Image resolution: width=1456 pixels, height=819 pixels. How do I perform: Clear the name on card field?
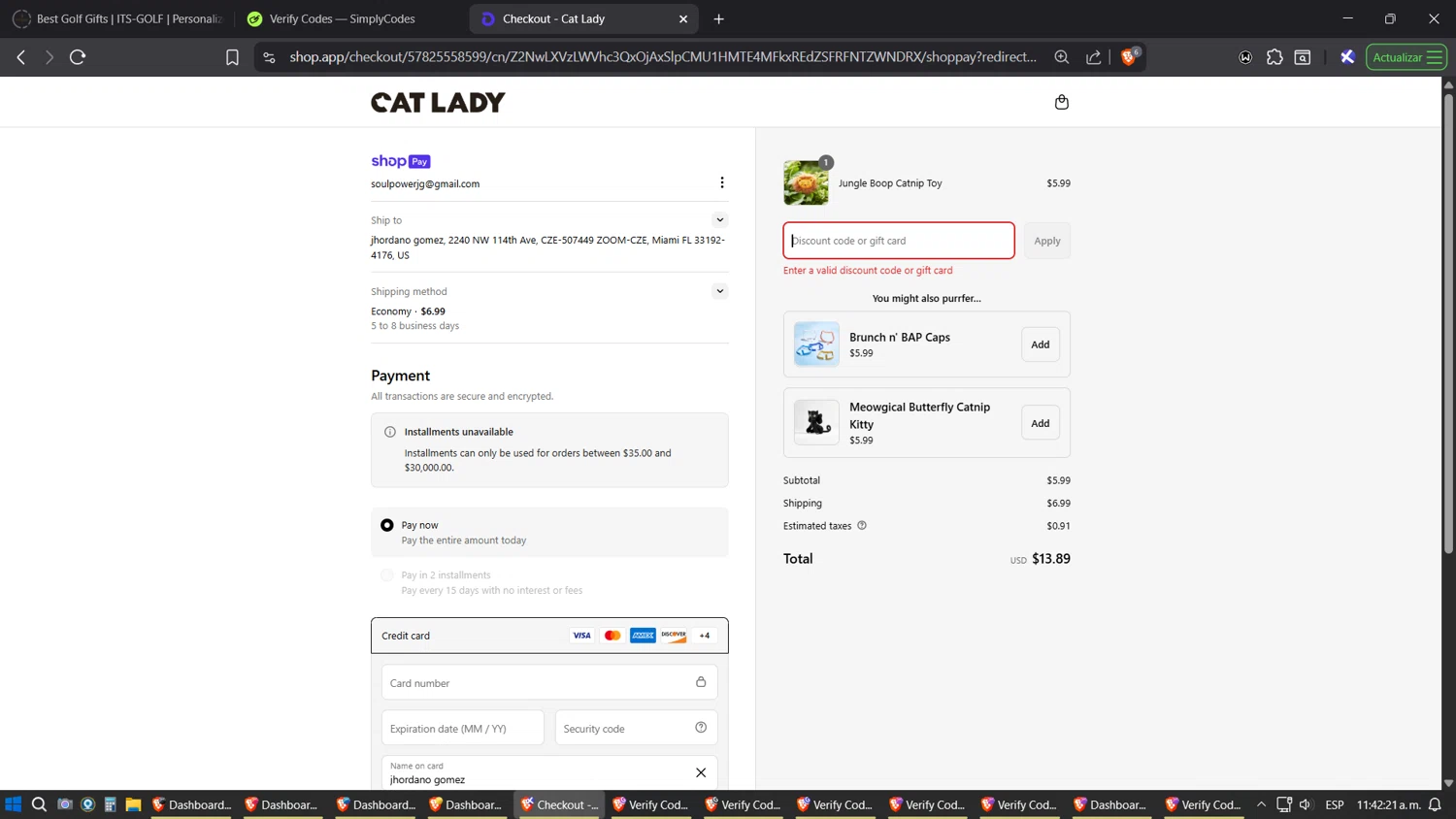pyautogui.click(x=701, y=772)
